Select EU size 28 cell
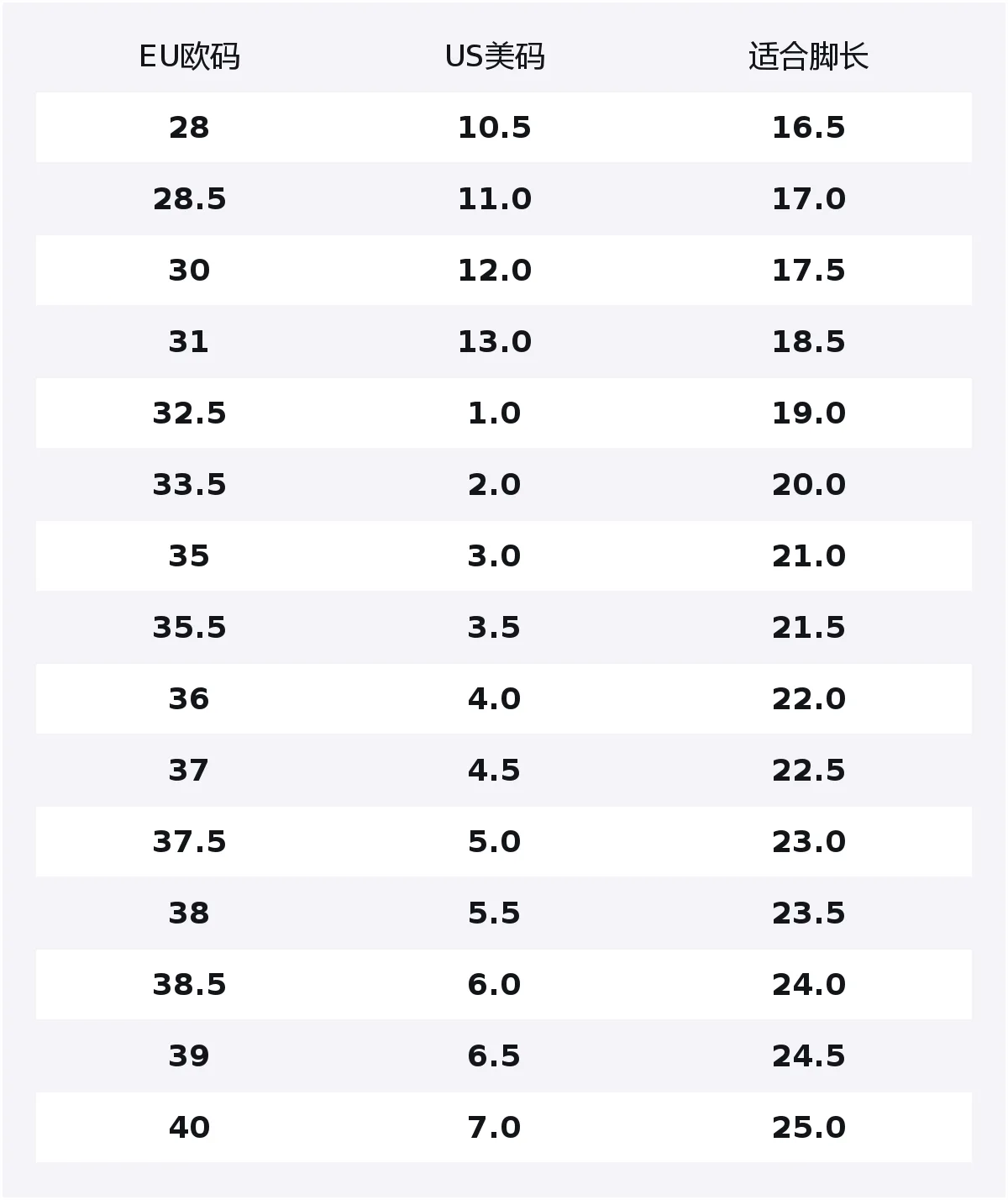Image resolution: width=1008 pixels, height=1200 pixels. [x=189, y=128]
